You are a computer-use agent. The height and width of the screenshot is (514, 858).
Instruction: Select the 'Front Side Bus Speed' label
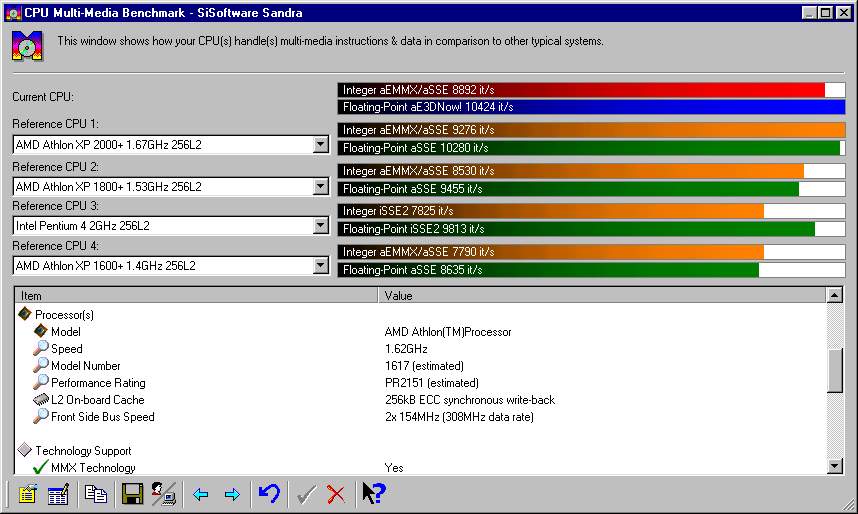click(102, 417)
